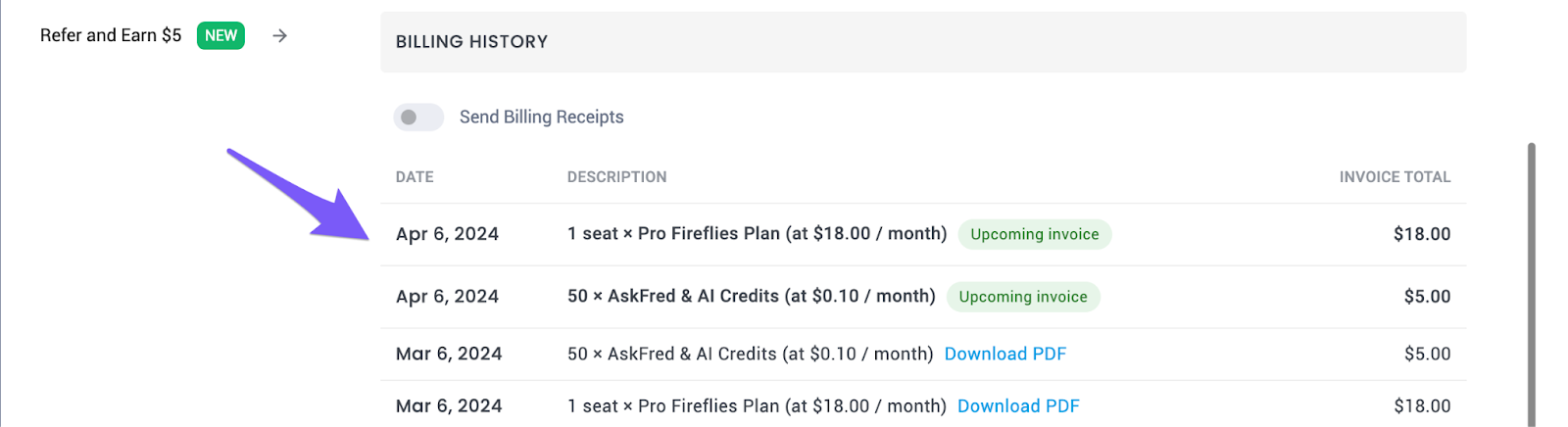Click the $5.00 total on the upcoming Apr 6 invoice
This screenshot has height=427, width=1568.
(x=1427, y=297)
